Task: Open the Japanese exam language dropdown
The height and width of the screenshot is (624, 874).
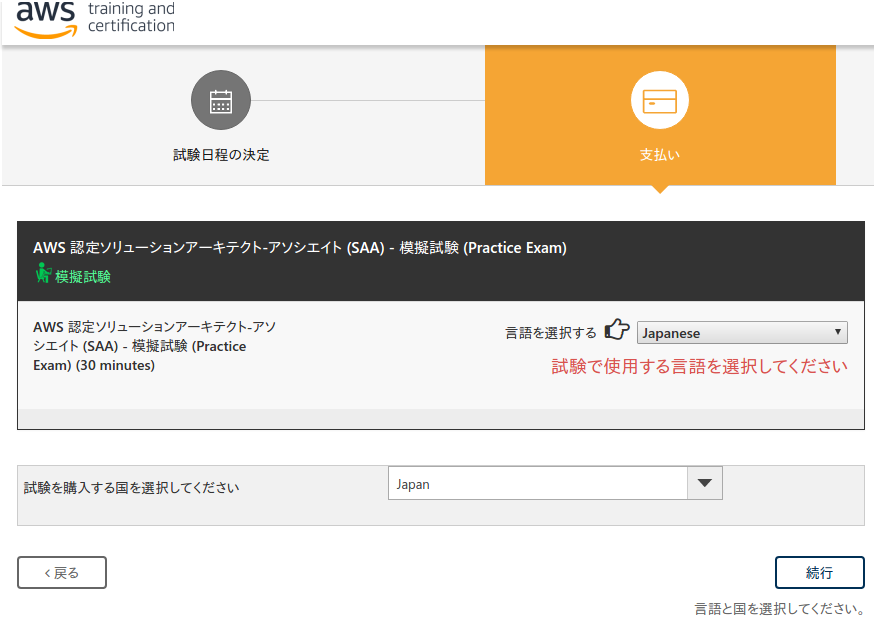Action: 742,333
